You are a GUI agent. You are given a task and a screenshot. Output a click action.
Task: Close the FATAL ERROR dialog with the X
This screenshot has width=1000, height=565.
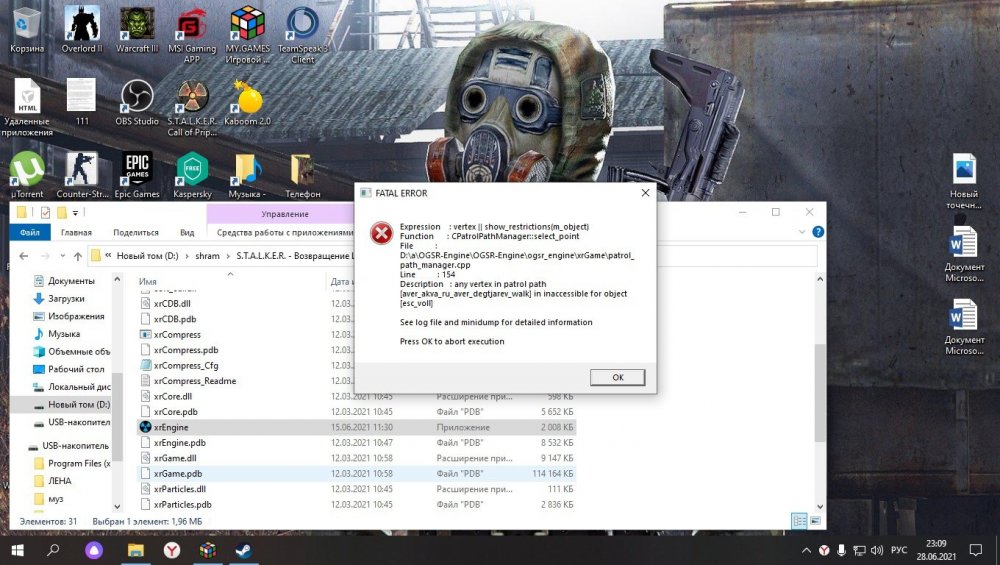pyautogui.click(x=645, y=193)
